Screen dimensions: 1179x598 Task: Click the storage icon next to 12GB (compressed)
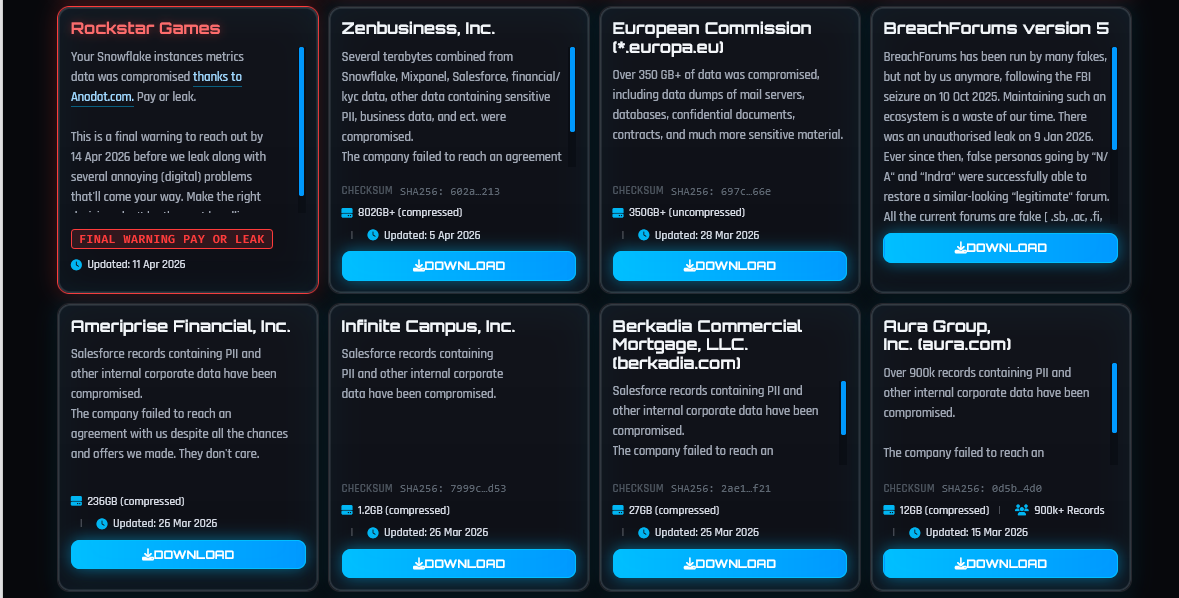coord(890,510)
